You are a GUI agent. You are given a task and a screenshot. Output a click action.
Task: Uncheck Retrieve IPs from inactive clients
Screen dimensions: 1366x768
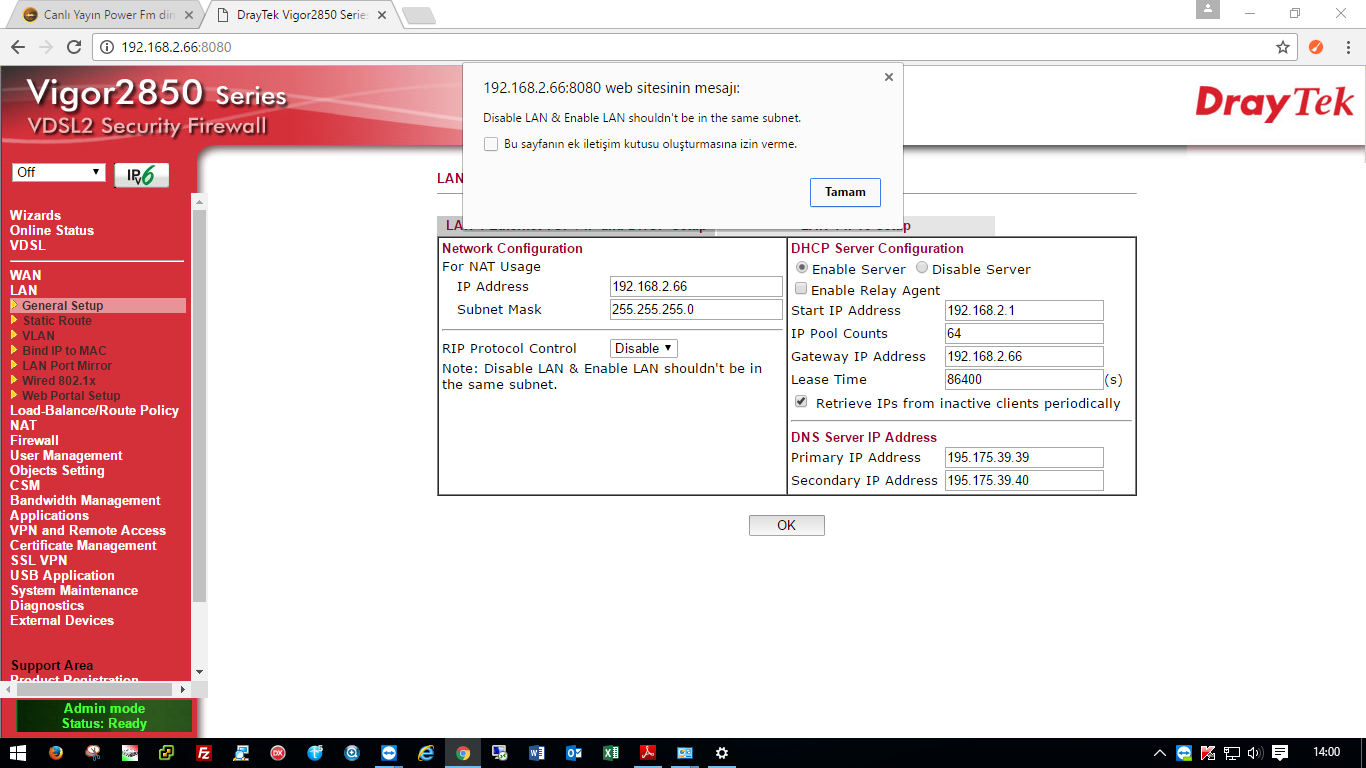801,402
